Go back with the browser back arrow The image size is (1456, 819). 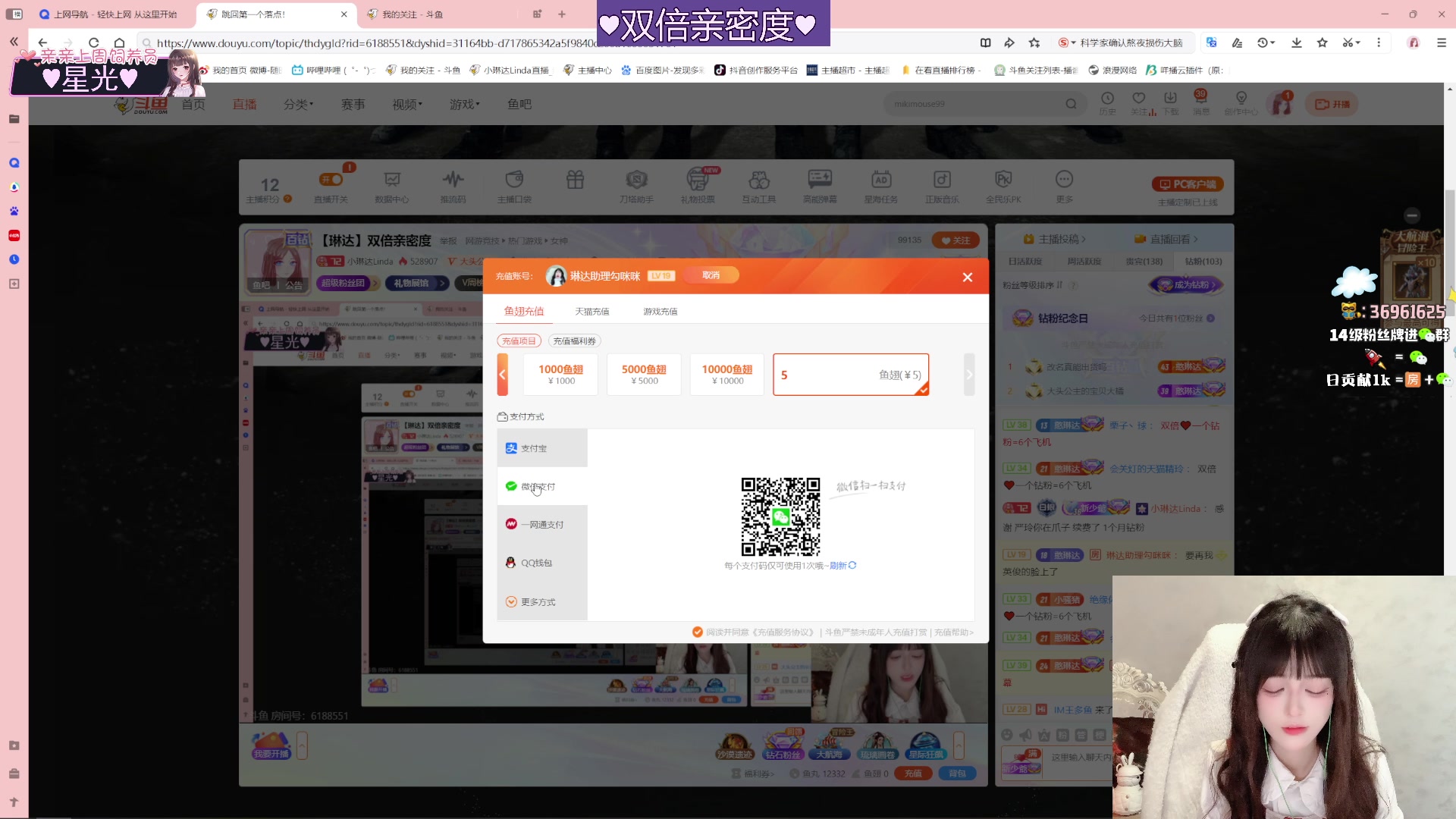[x=42, y=43]
